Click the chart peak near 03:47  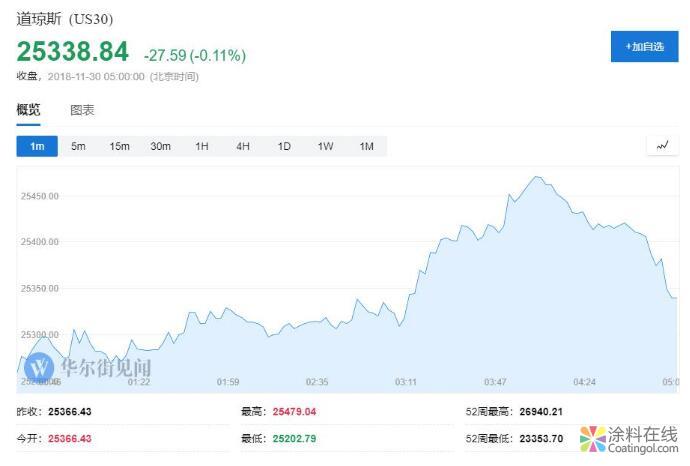pyautogui.click(x=537, y=178)
